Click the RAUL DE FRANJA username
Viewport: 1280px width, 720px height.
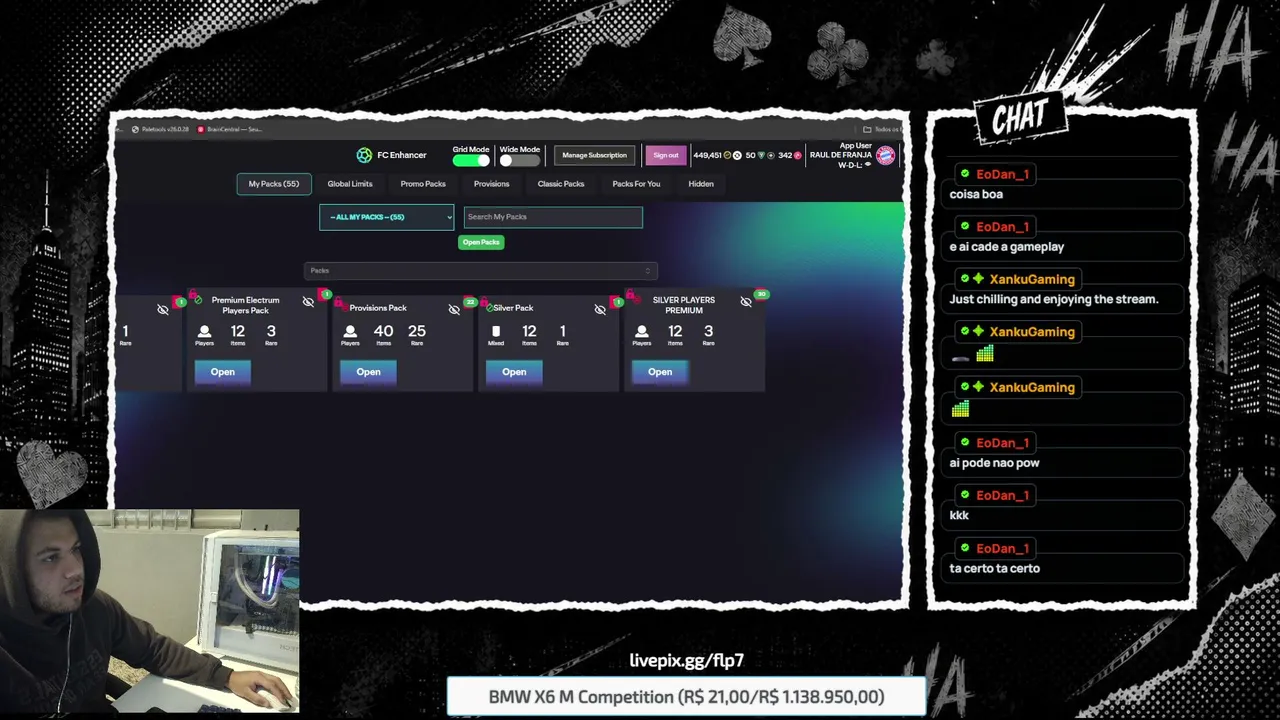click(841, 155)
